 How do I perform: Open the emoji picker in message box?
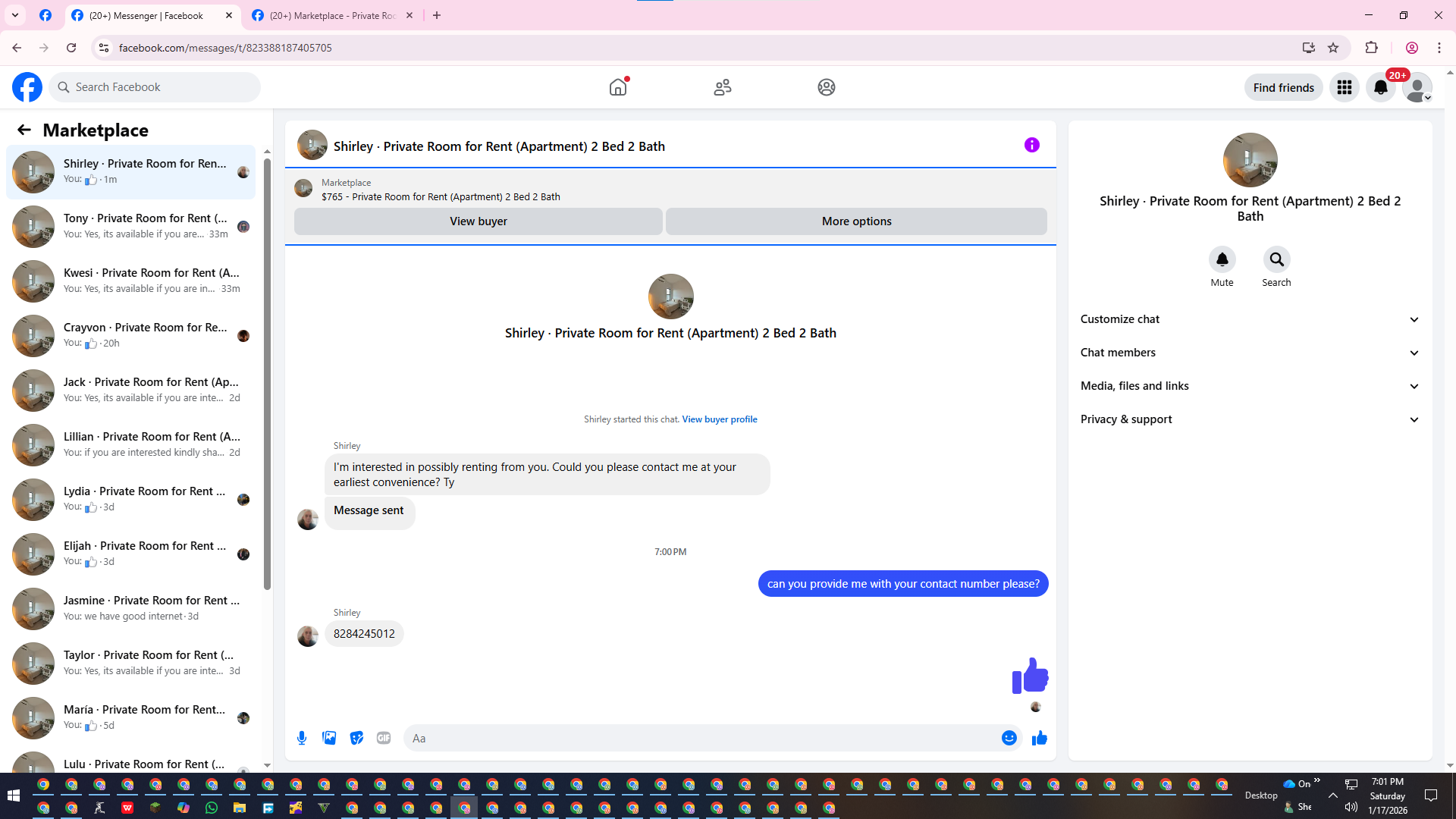coord(1009,738)
